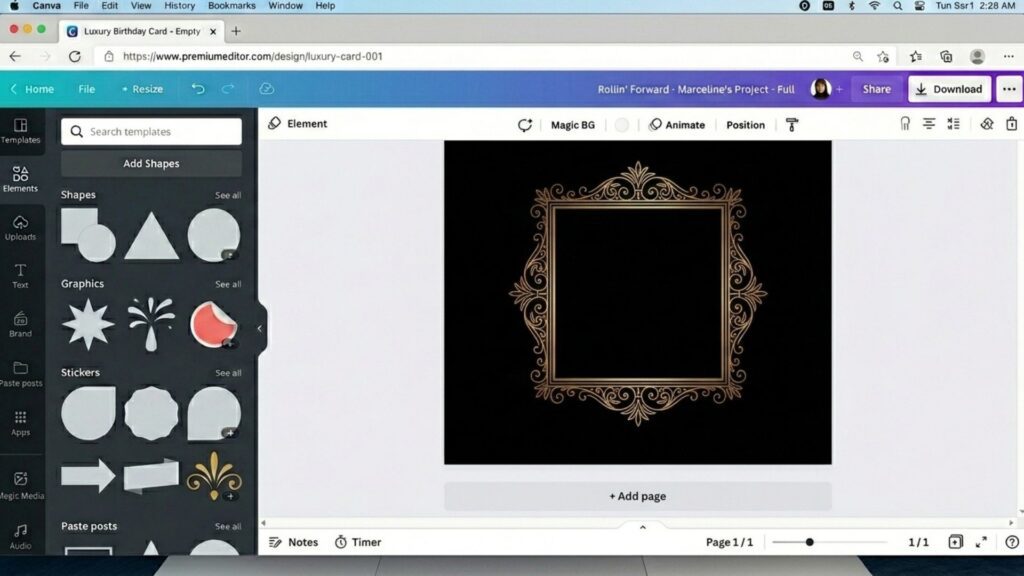Image resolution: width=1024 pixels, height=576 pixels.
Task: Select the eight-point star graphic
Action: 88,325
